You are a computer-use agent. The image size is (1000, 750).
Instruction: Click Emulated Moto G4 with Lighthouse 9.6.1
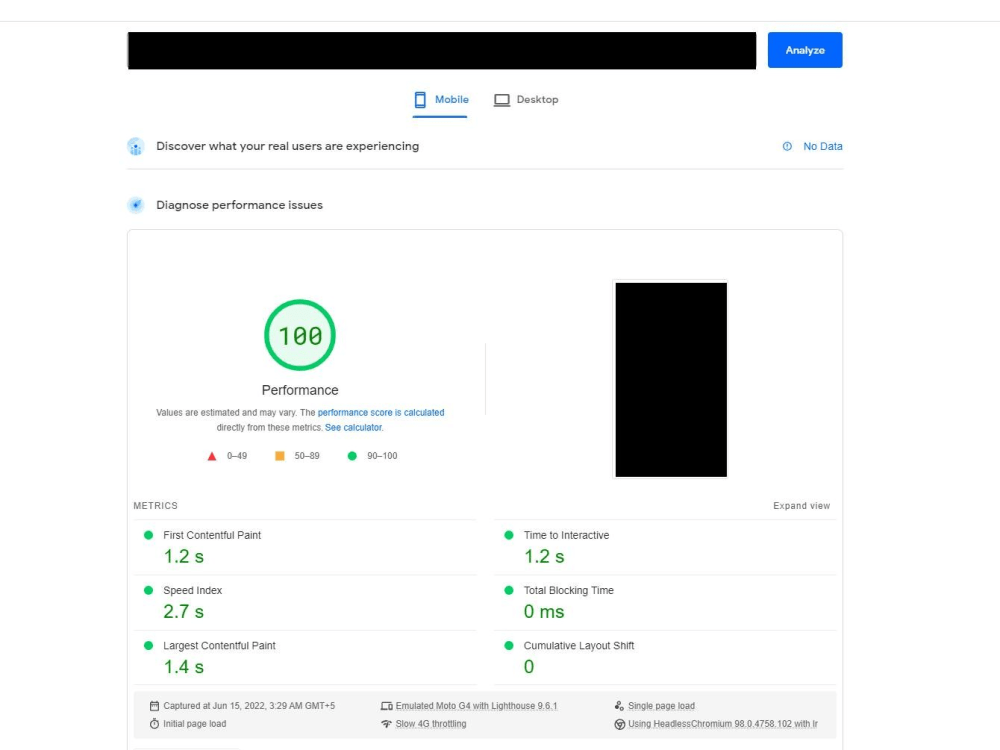476,706
